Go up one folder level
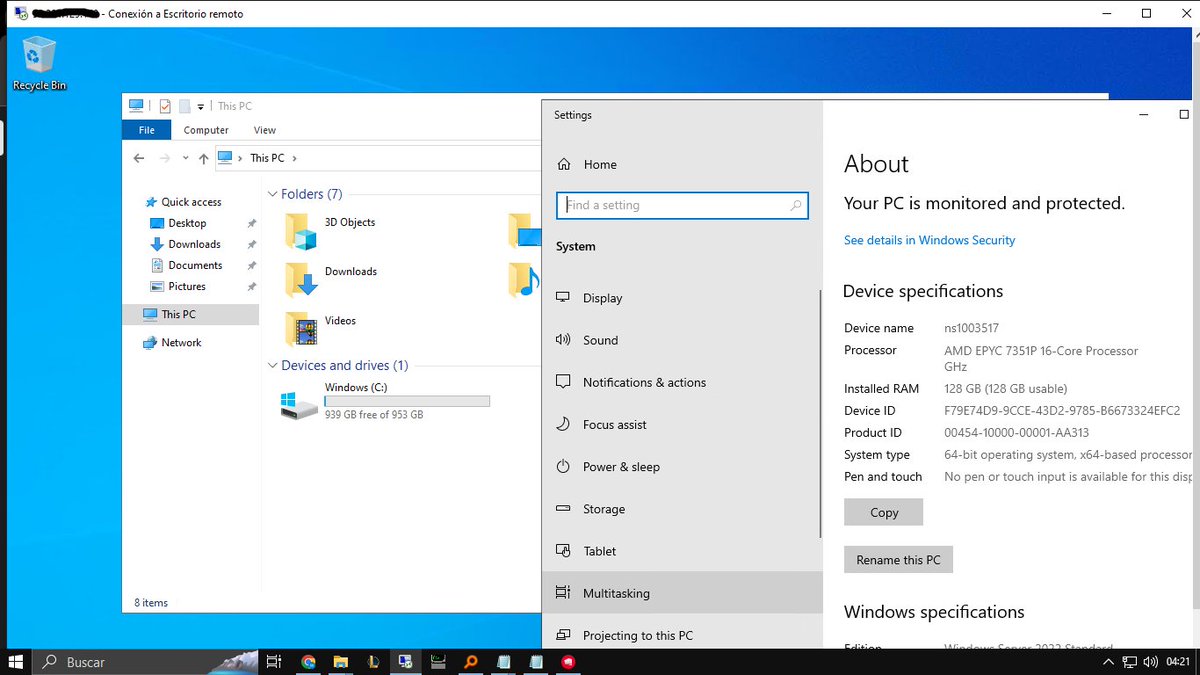 click(204, 158)
